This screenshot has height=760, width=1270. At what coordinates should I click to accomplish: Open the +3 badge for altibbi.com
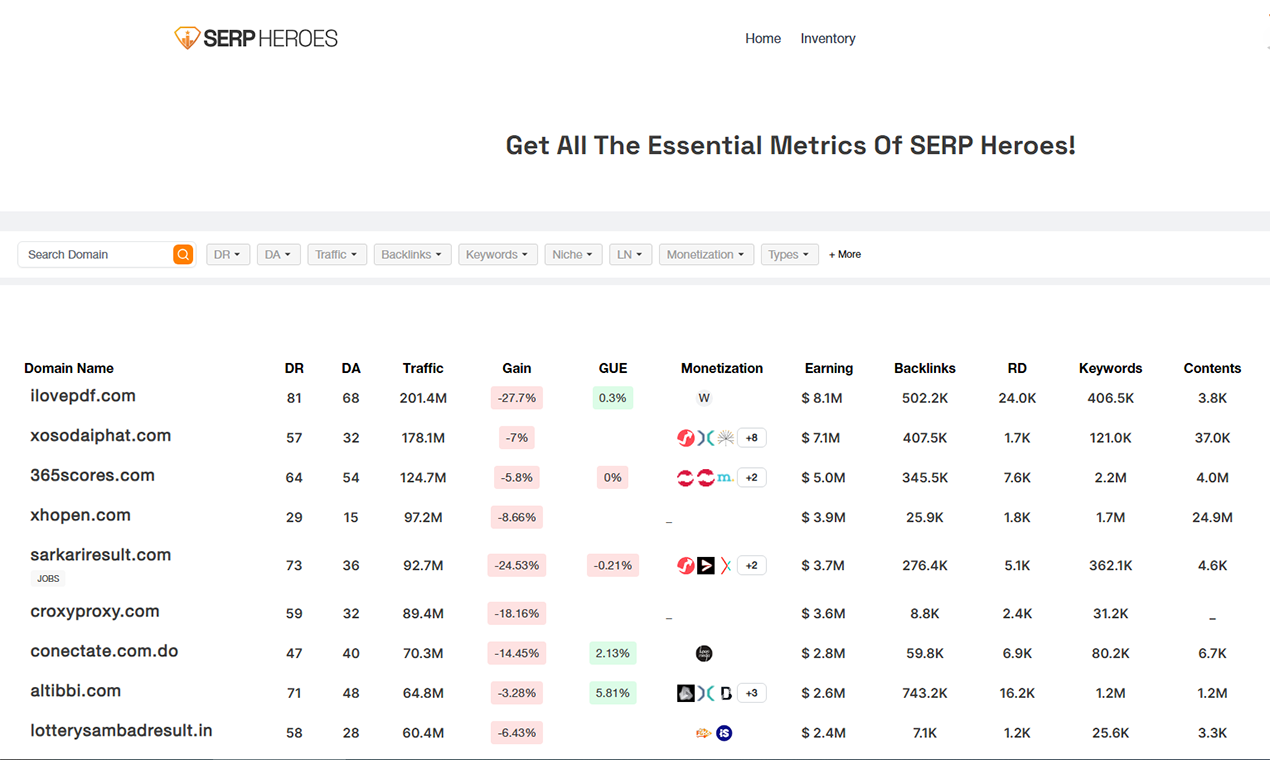pyautogui.click(x=752, y=693)
